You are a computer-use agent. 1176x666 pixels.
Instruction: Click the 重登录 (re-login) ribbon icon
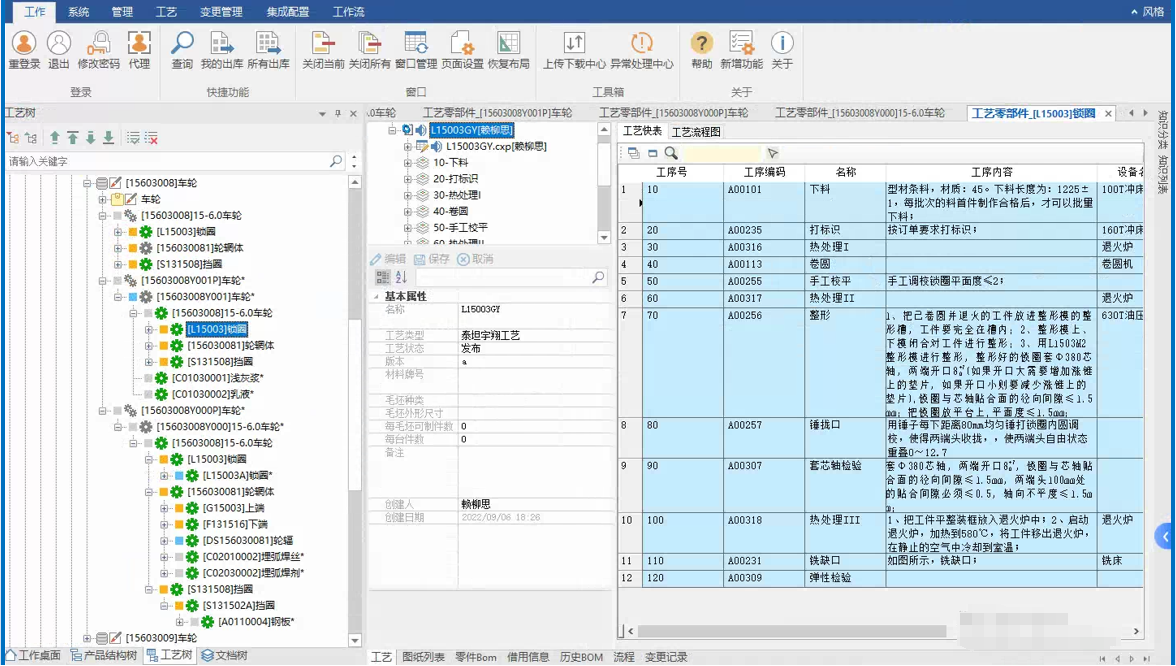24,44
